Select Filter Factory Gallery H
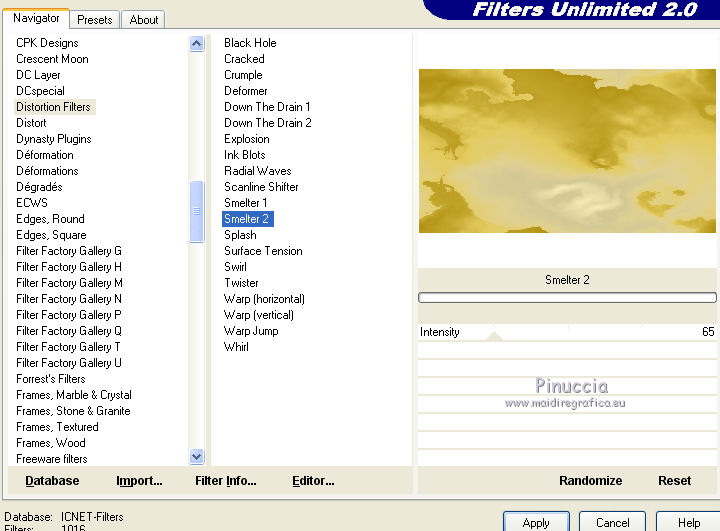The height and width of the screenshot is (531, 720). [x=69, y=267]
